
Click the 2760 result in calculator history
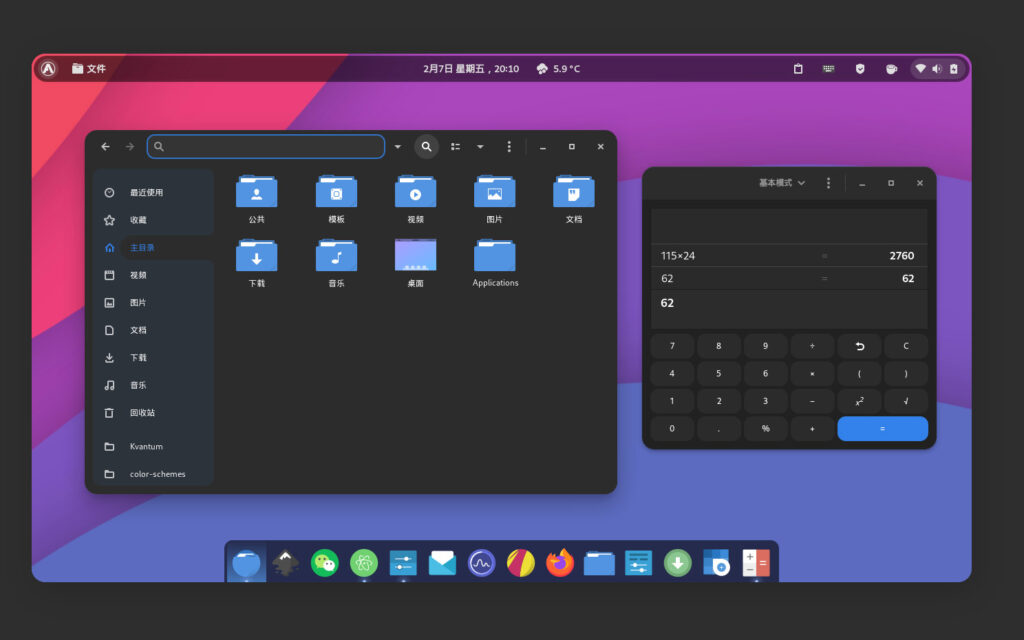pos(901,256)
